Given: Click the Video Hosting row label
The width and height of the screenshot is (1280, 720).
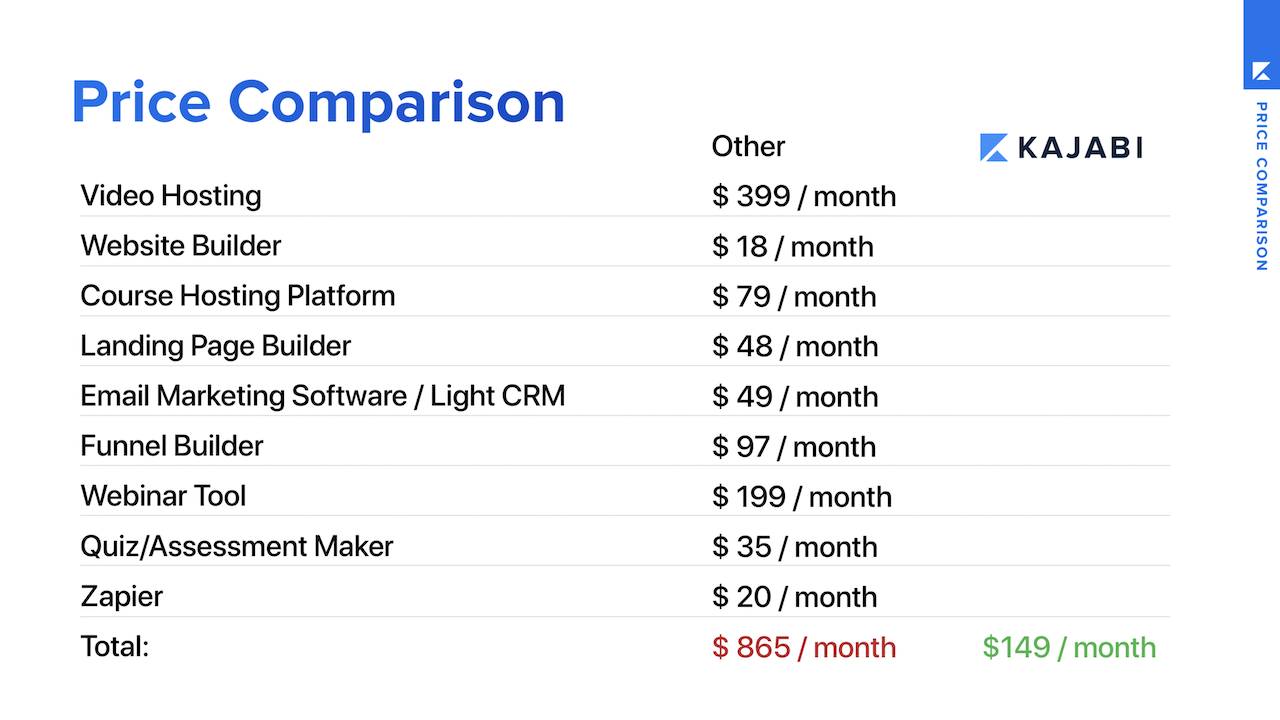Looking at the screenshot, I should 171,195.
